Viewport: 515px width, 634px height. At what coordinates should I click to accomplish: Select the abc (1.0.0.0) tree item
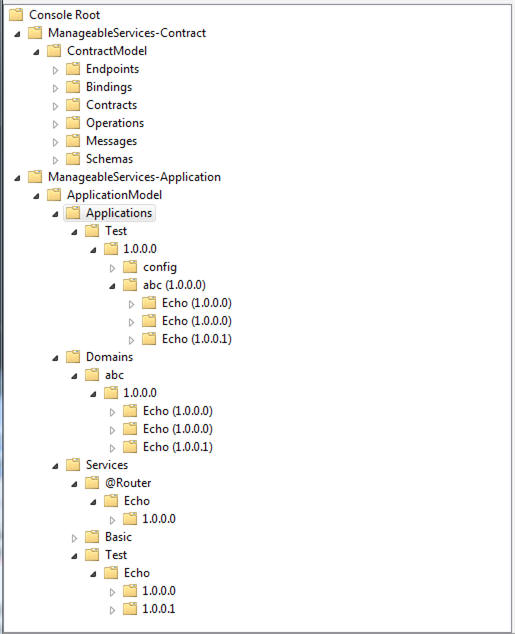tap(174, 285)
